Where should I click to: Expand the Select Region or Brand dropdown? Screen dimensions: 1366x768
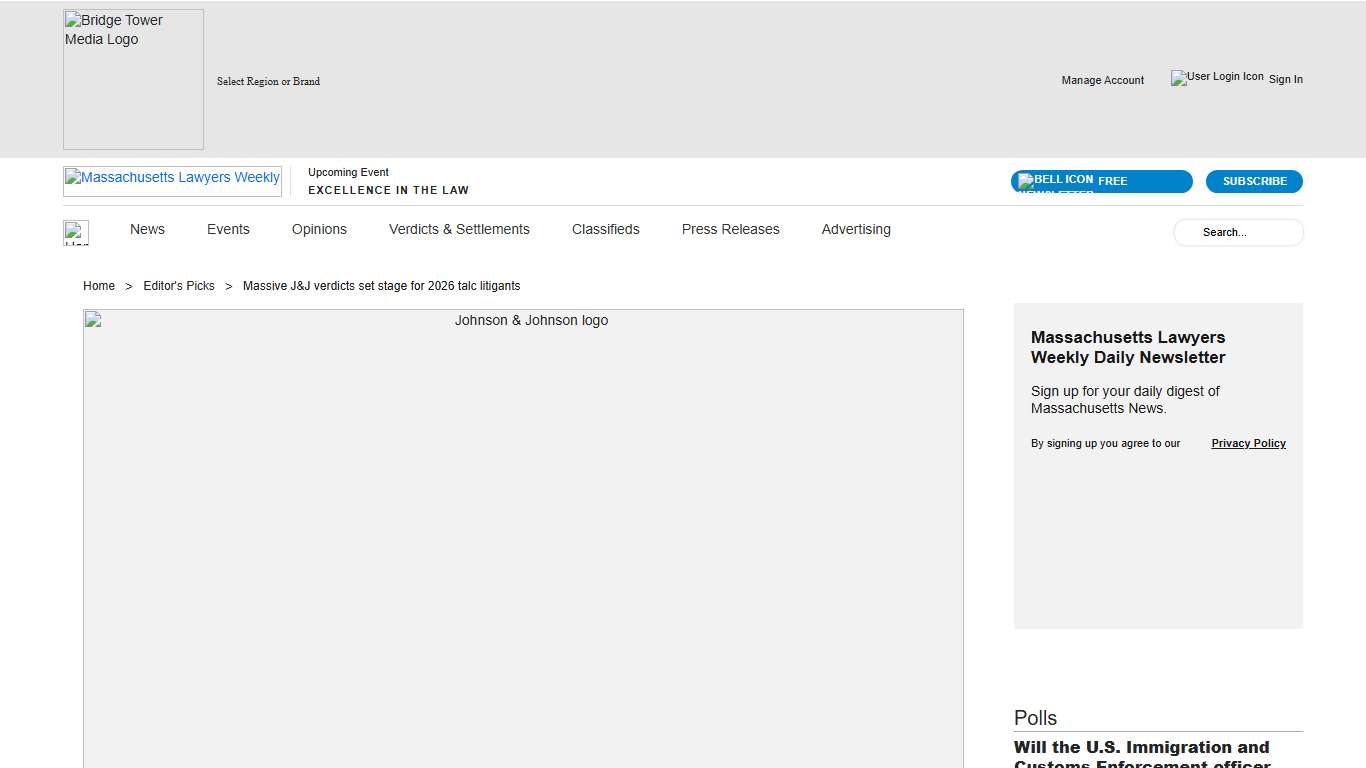[268, 81]
